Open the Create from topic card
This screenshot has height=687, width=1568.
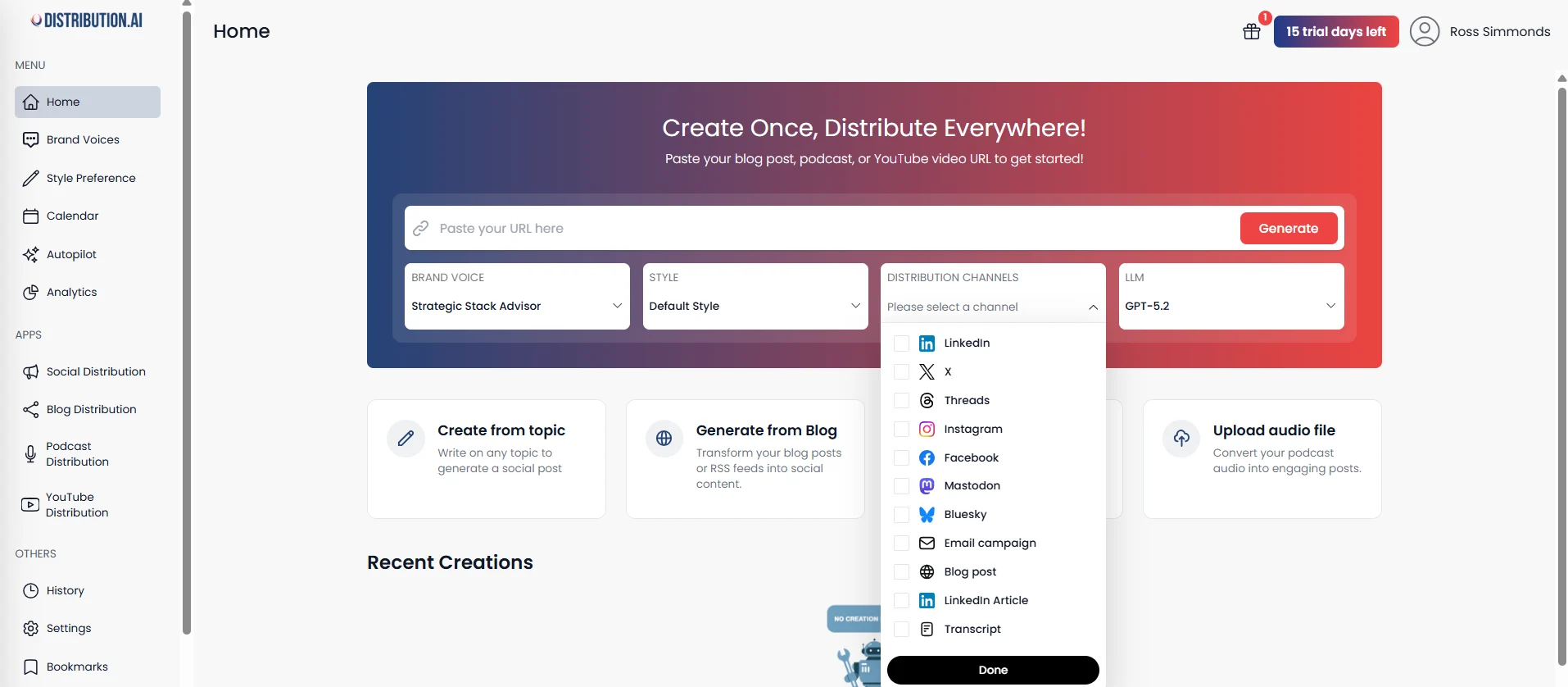[487, 459]
